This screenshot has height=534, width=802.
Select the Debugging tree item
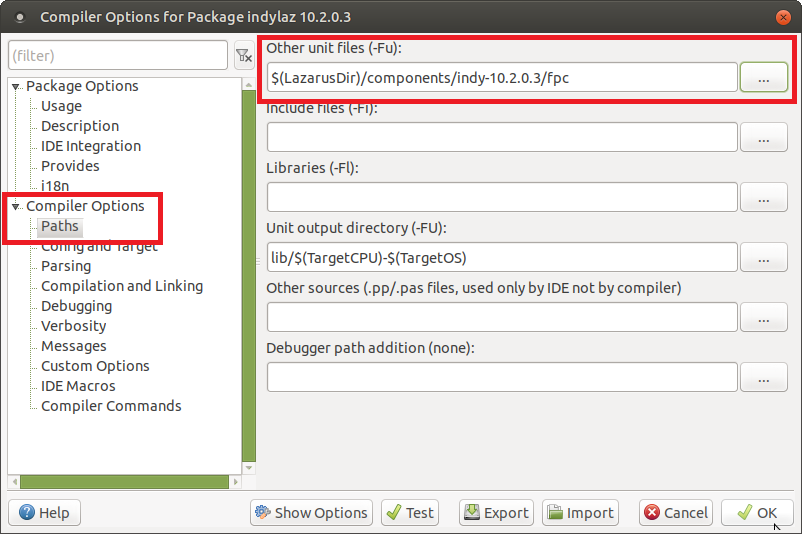tap(76, 306)
